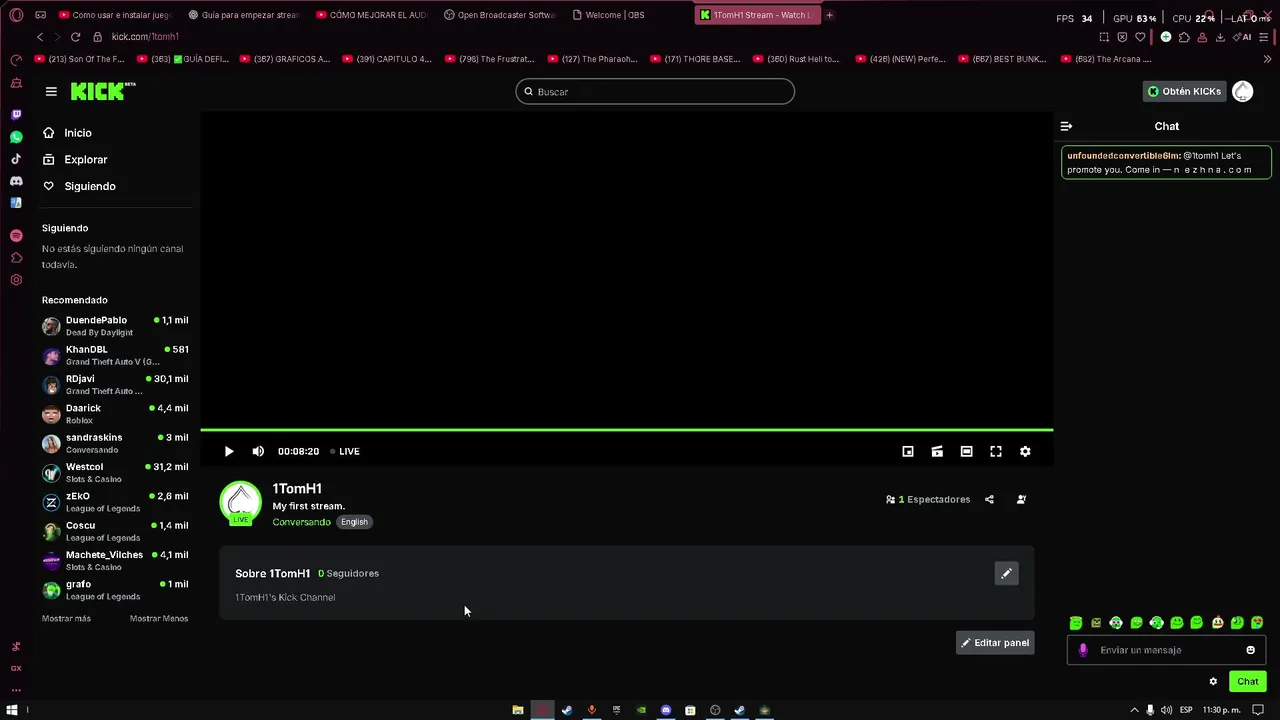
Task: Open Windows Start menu
Action: pyautogui.click(x=12, y=710)
